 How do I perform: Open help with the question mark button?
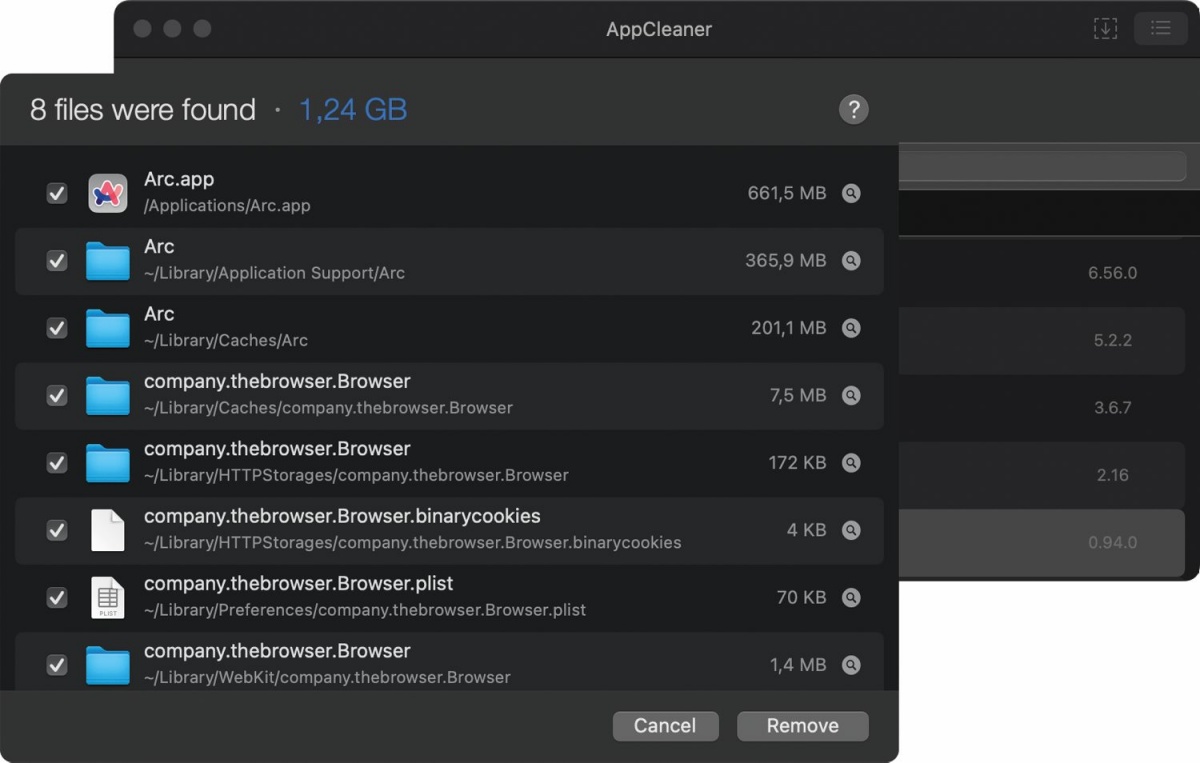853,110
